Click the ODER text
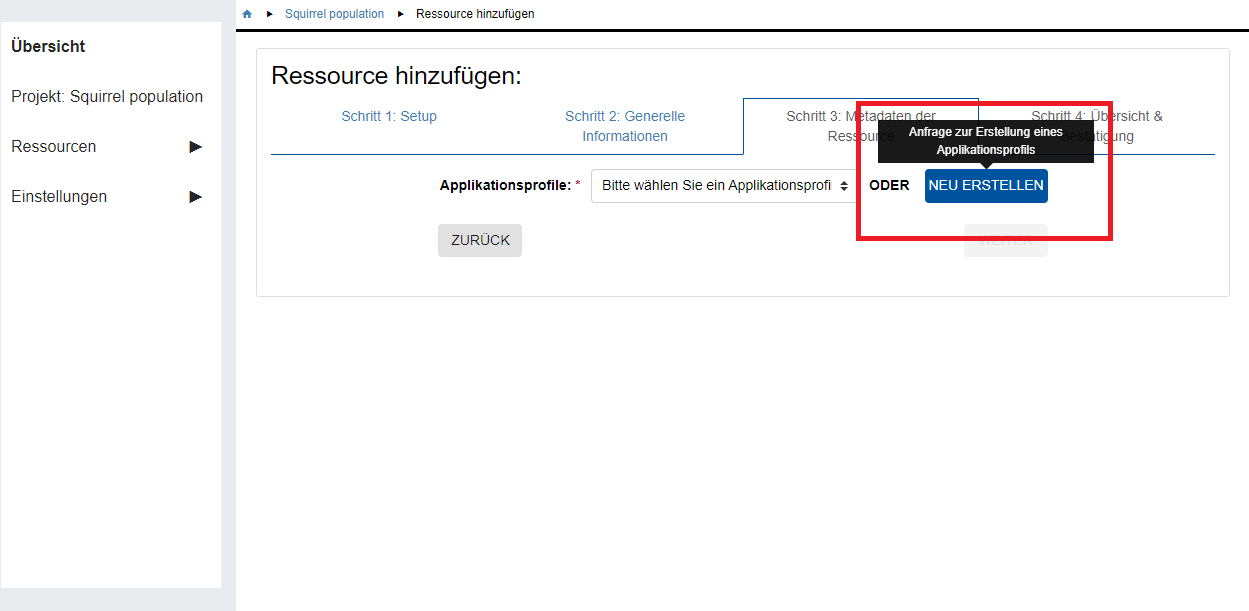This screenshot has width=1249, height=611. pos(889,185)
